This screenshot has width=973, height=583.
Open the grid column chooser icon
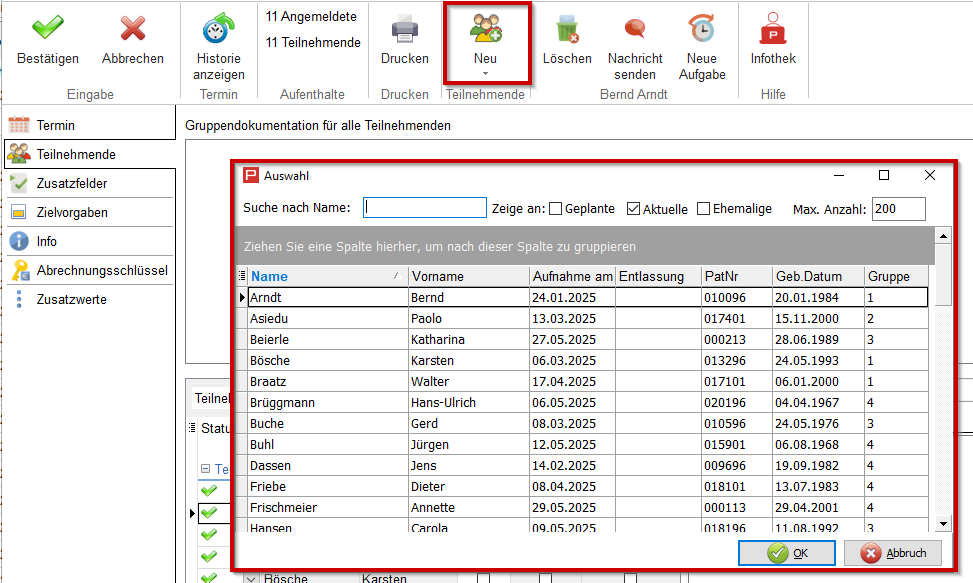coord(240,276)
